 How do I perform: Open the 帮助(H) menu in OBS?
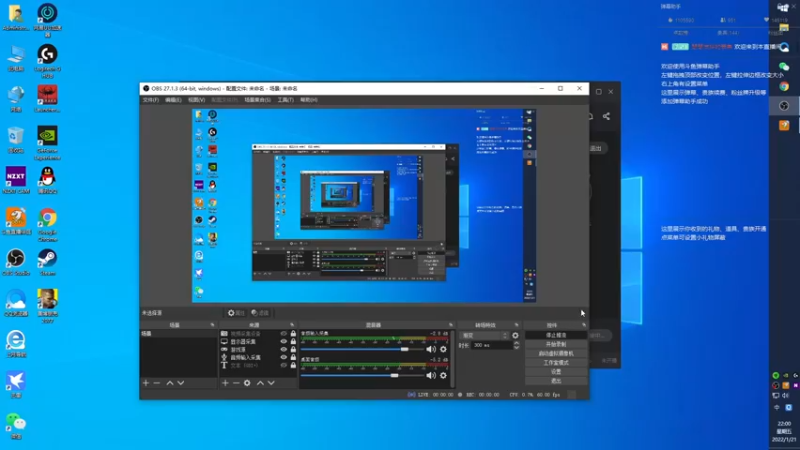pyautogui.click(x=309, y=100)
